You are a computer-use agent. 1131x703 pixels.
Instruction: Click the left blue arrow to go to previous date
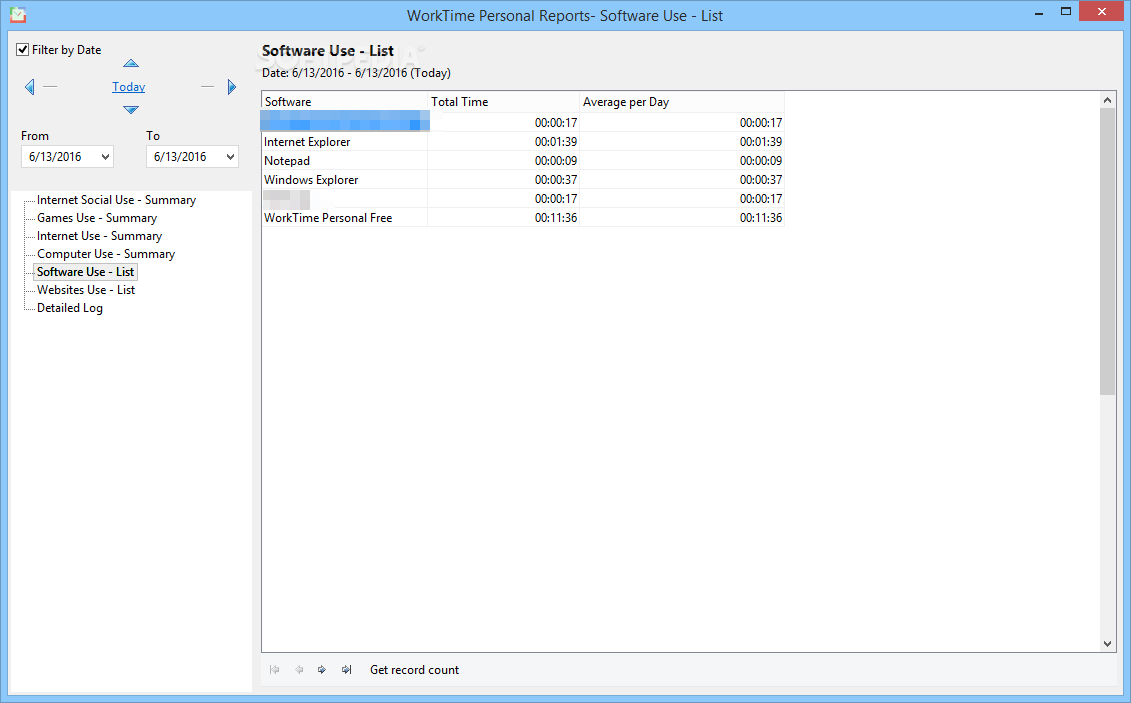pyautogui.click(x=30, y=87)
